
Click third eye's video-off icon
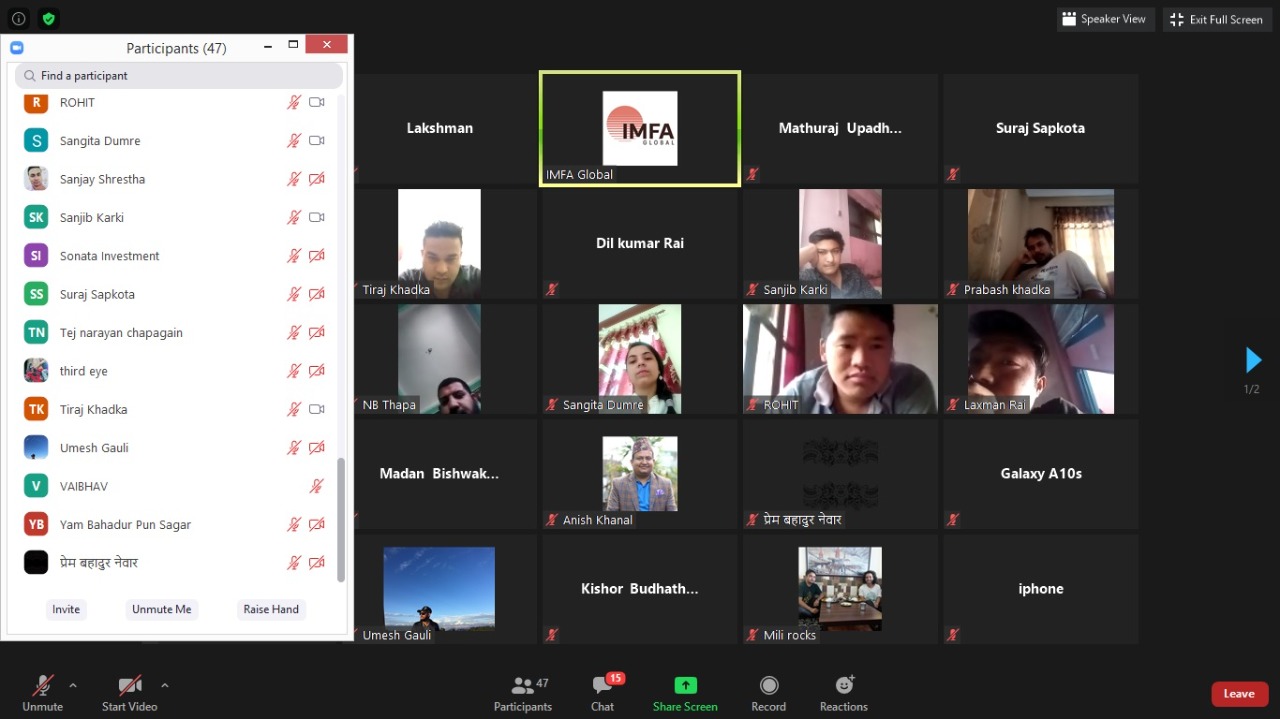point(317,371)
